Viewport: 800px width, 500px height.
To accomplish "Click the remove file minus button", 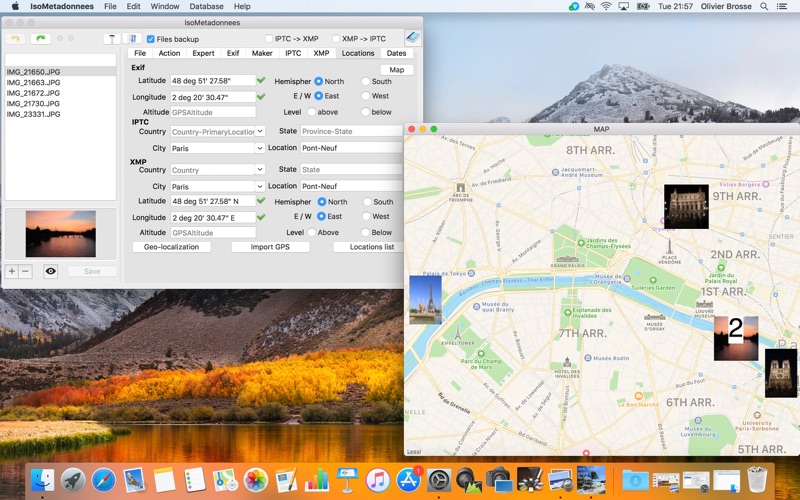I will 26,271.
